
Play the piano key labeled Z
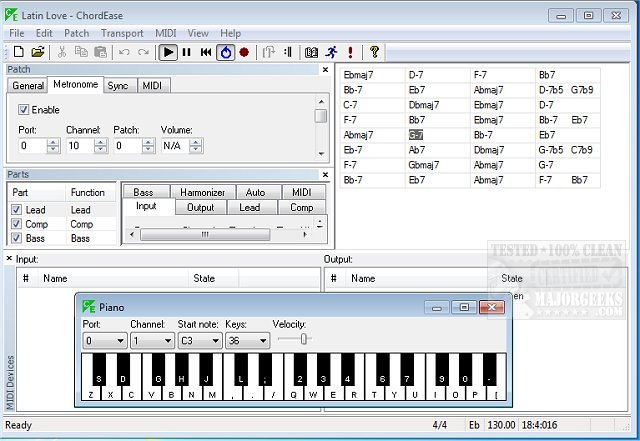(91, 395)
